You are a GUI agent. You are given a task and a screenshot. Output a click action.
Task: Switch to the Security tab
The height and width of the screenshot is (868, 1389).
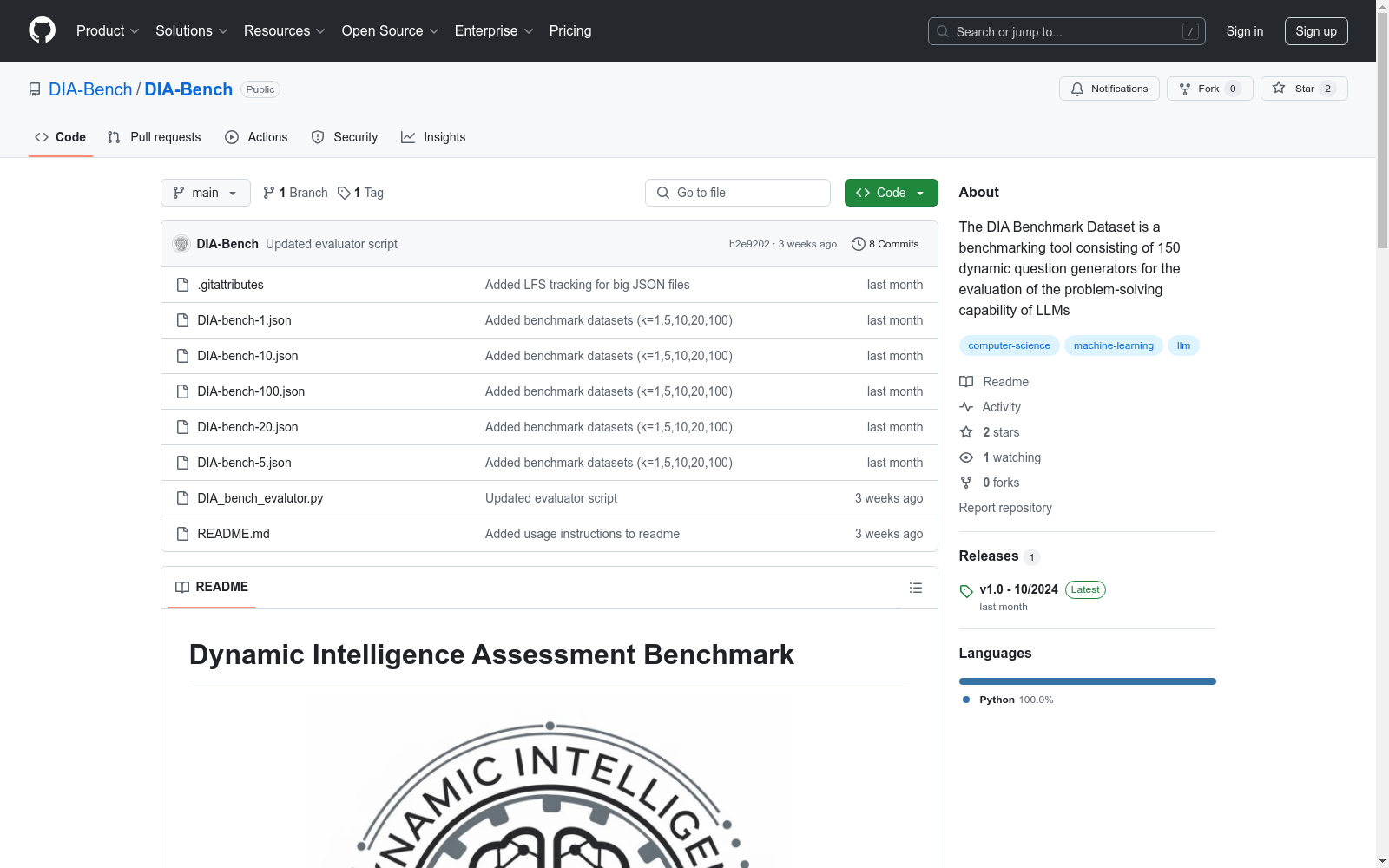pos(345,137)
